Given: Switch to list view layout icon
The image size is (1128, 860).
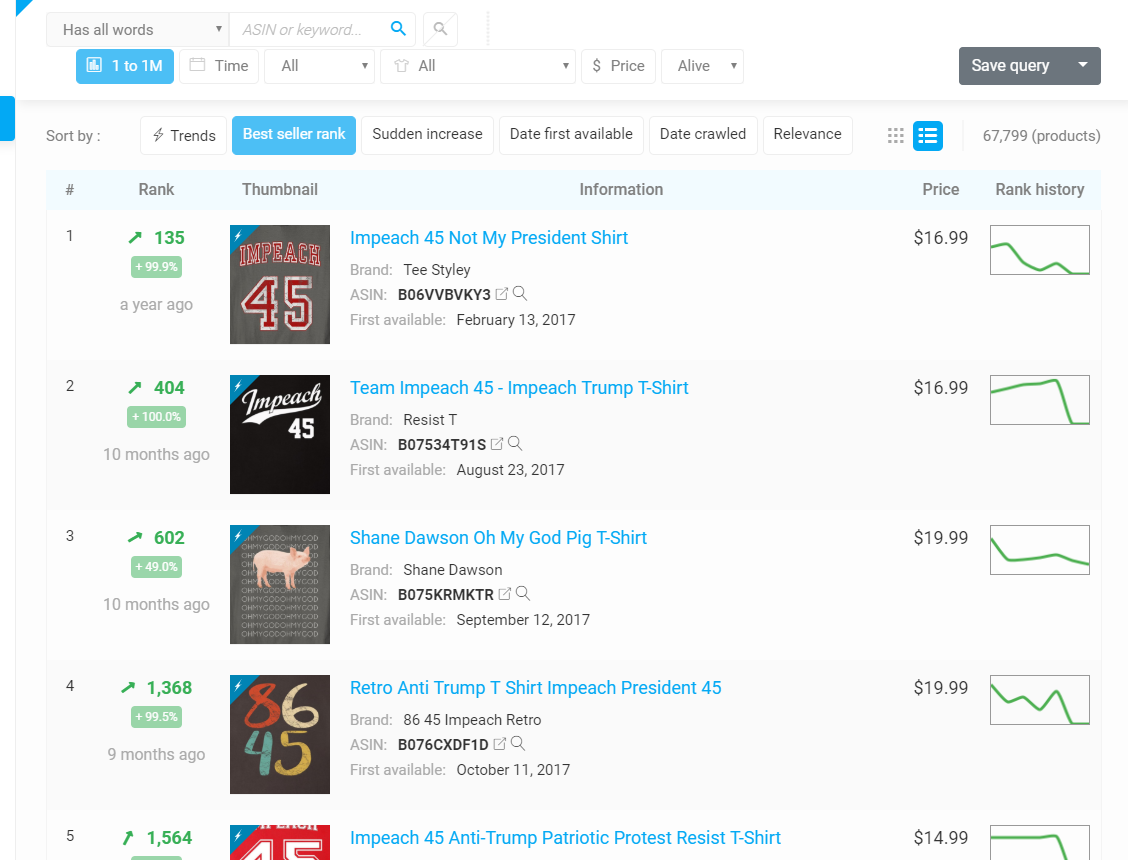Looking at the screenshot, I should 927,136.
